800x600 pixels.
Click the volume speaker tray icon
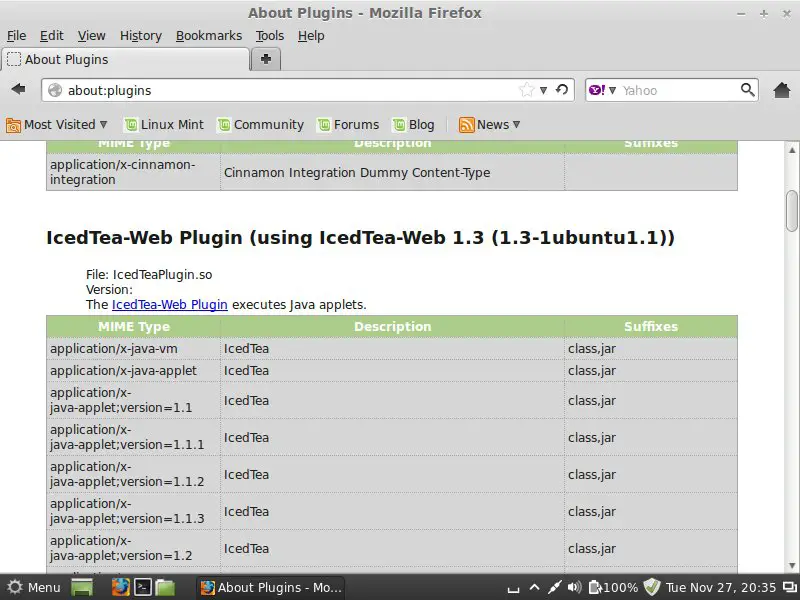[574, 587]
